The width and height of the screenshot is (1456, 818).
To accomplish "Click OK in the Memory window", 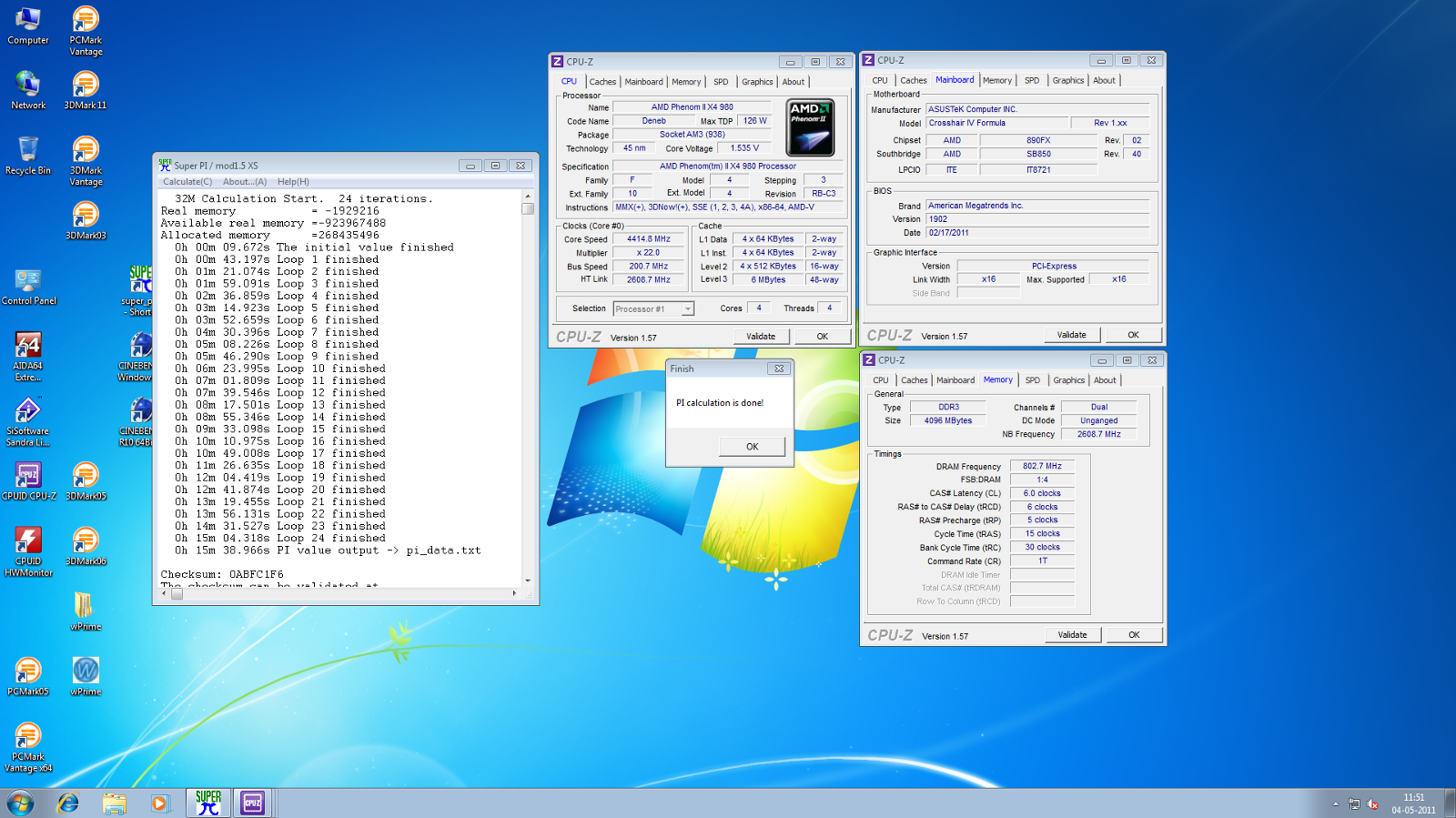I will [1134, 635].
